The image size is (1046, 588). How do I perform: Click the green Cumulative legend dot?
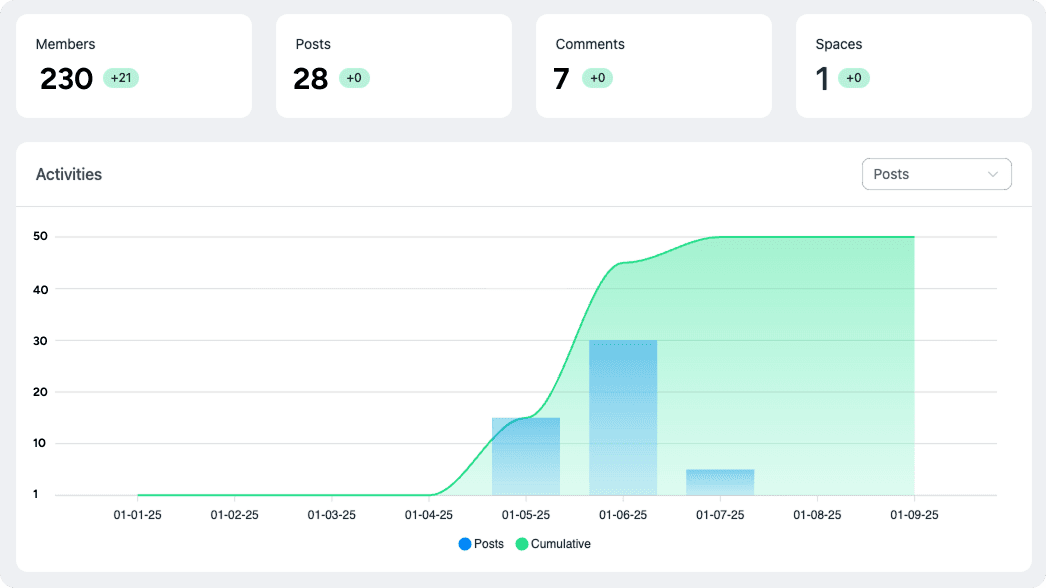tap(522, 544)
